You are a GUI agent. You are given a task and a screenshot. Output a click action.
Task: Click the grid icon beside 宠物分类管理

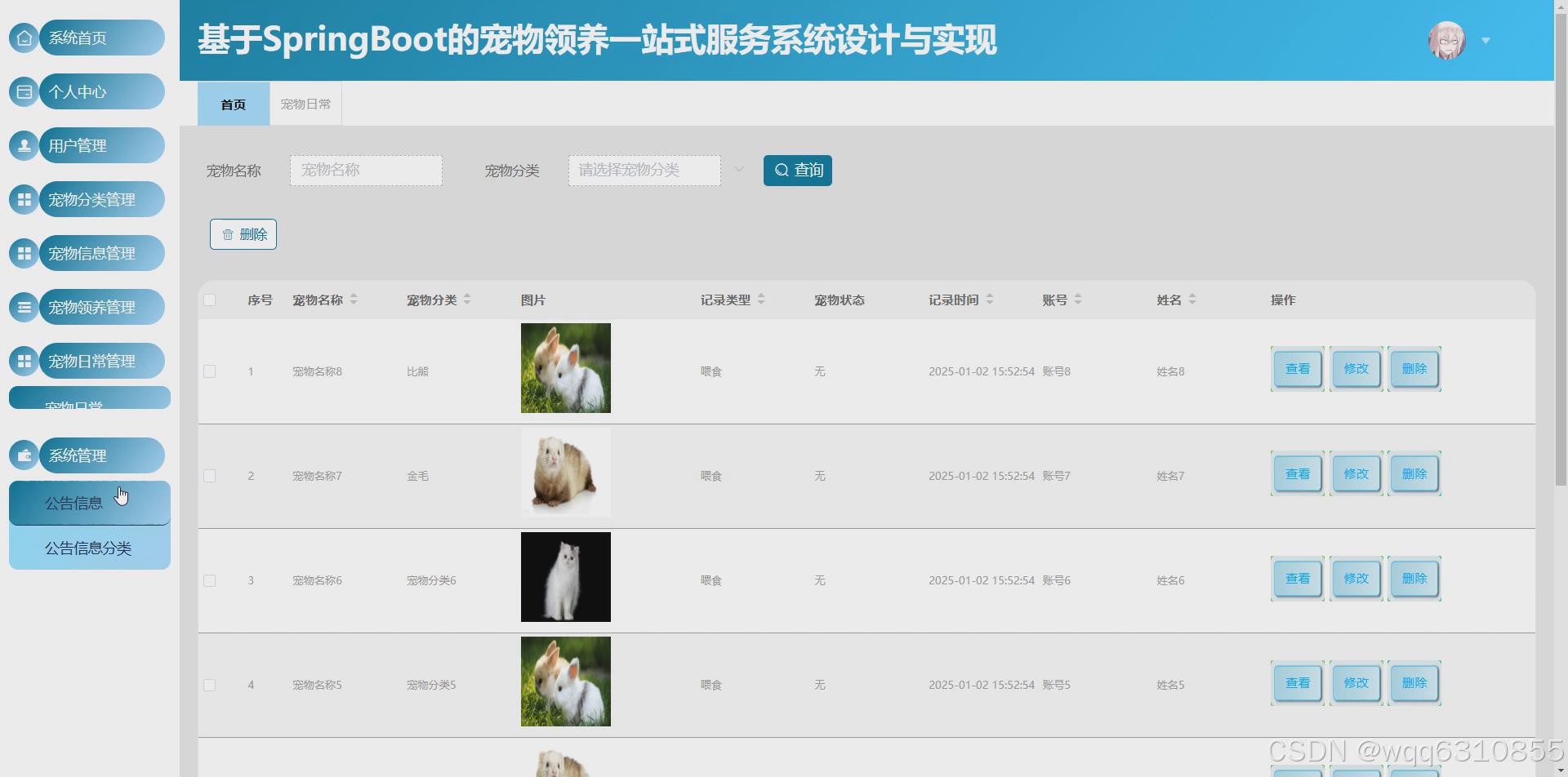pos(24,199)
